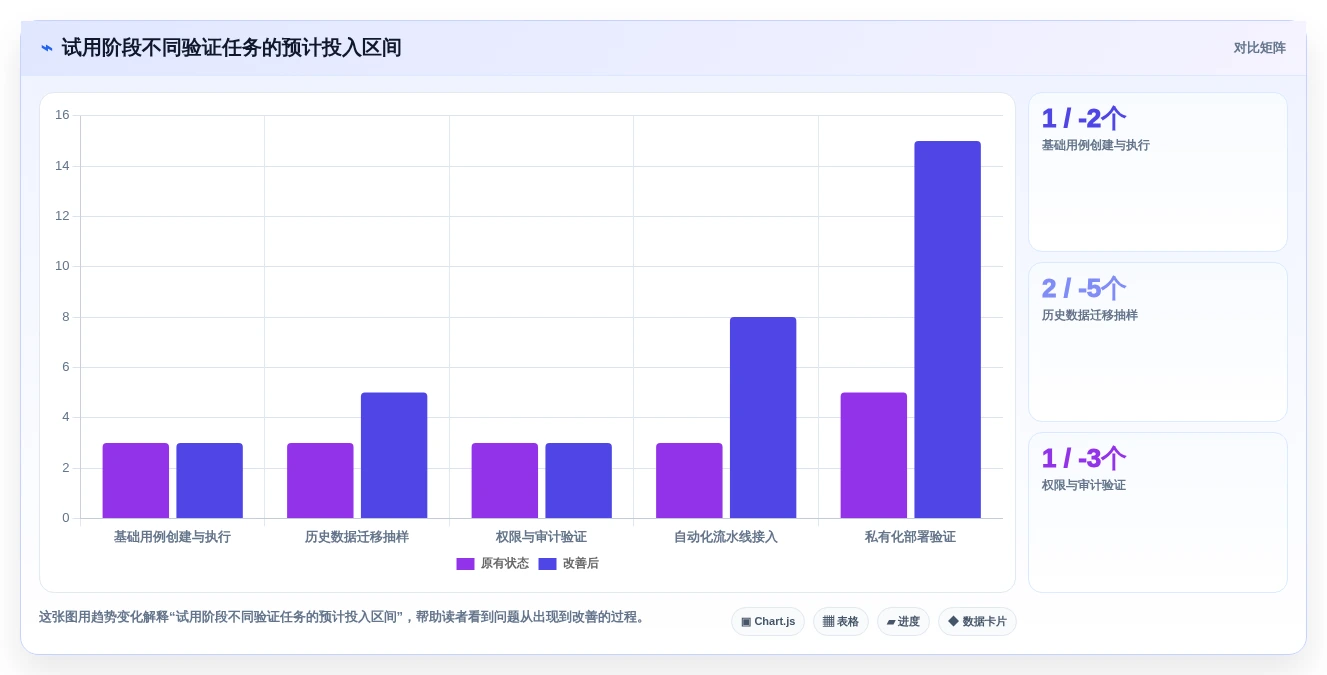Viewport: 1327px width, 675px height.
Task: Select the 数据卡片 tag chip
Action: click(977, 621)
